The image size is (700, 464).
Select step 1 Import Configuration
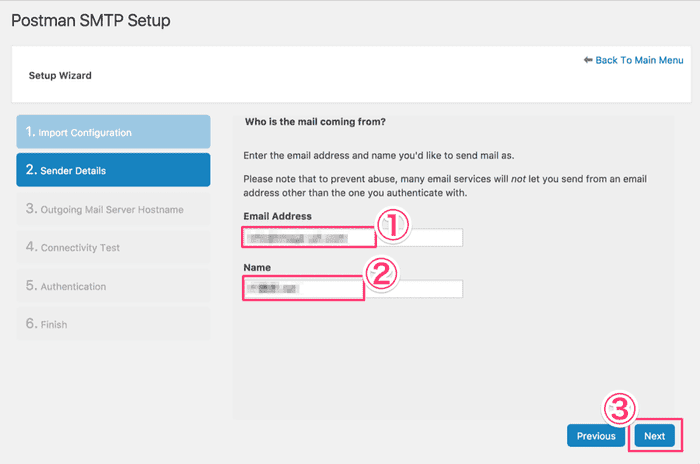coord(113,132)
